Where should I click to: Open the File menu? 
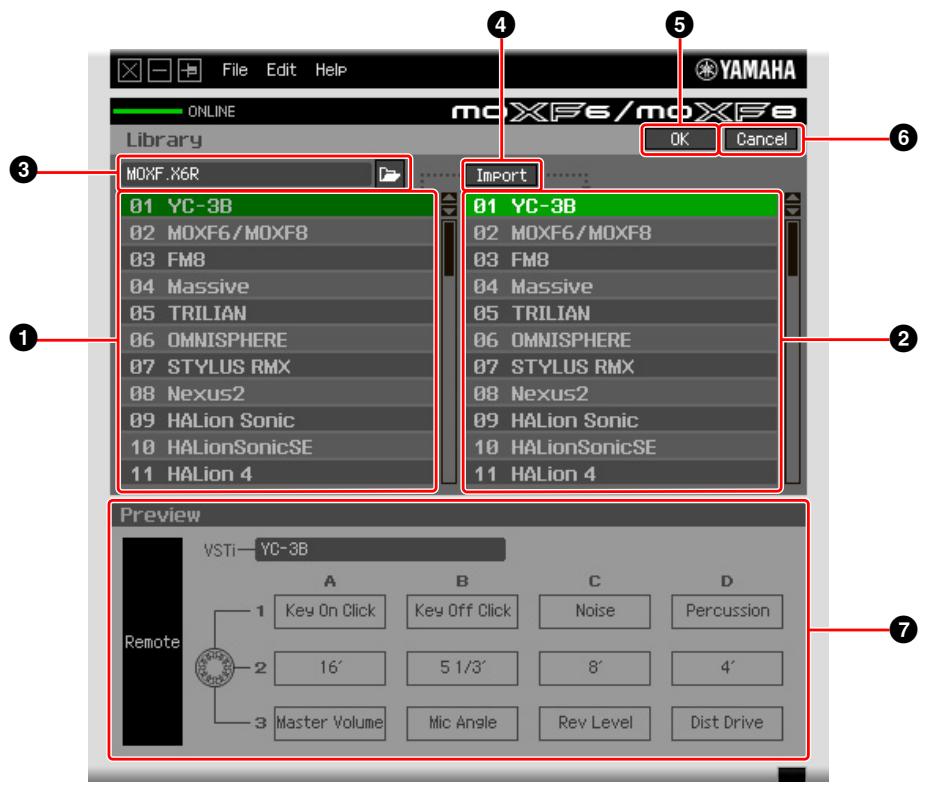click(x=235, y=70)
